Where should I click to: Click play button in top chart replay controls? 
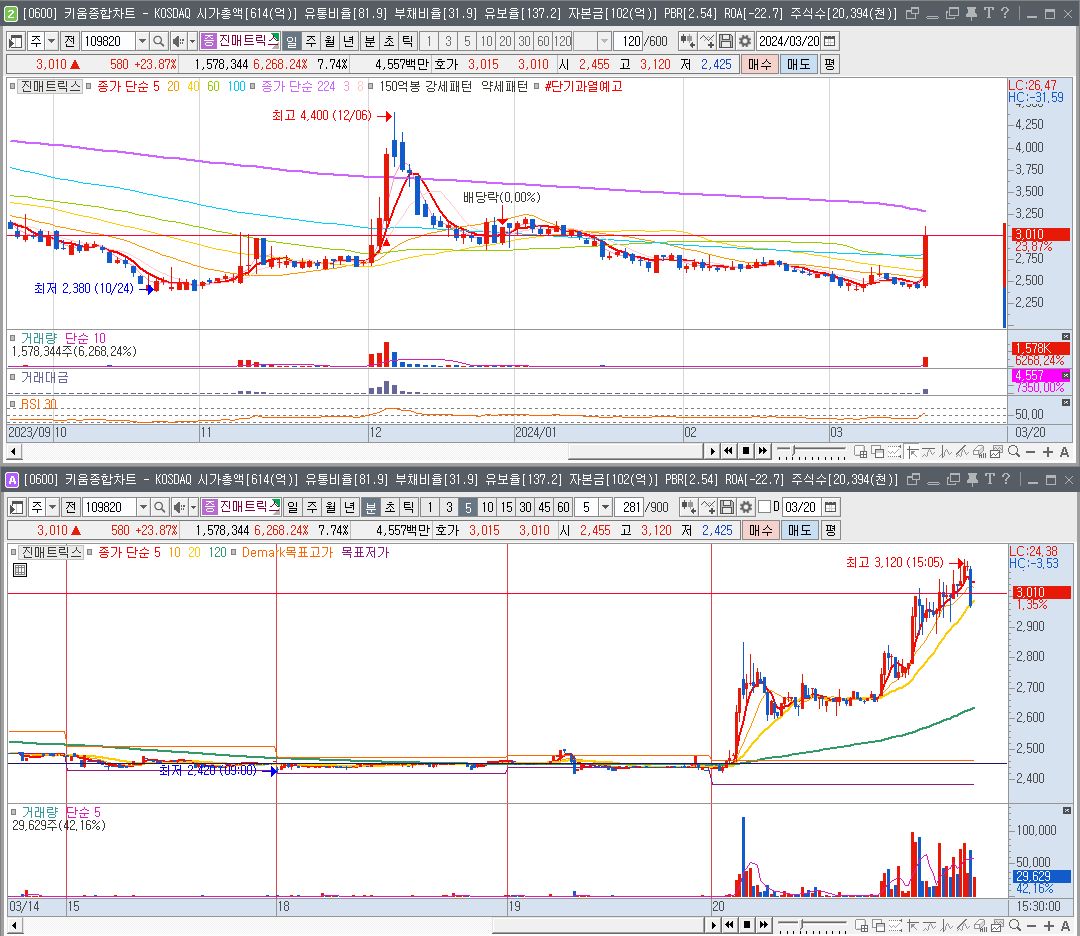tap(712, 452)
